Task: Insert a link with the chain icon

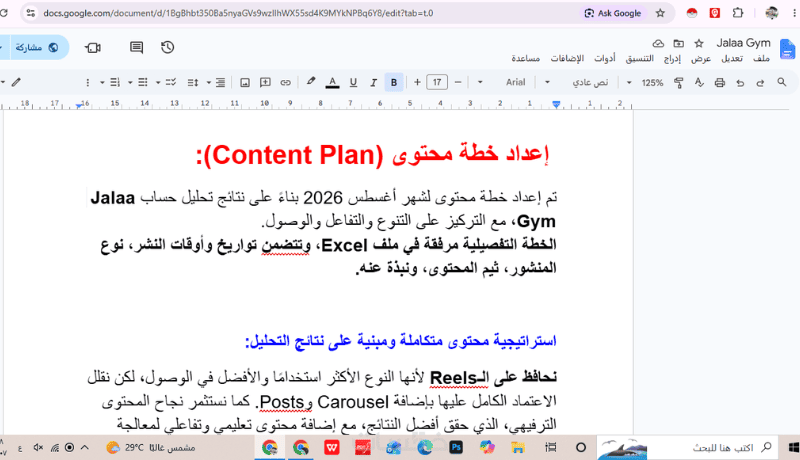Action: [285, 83]
